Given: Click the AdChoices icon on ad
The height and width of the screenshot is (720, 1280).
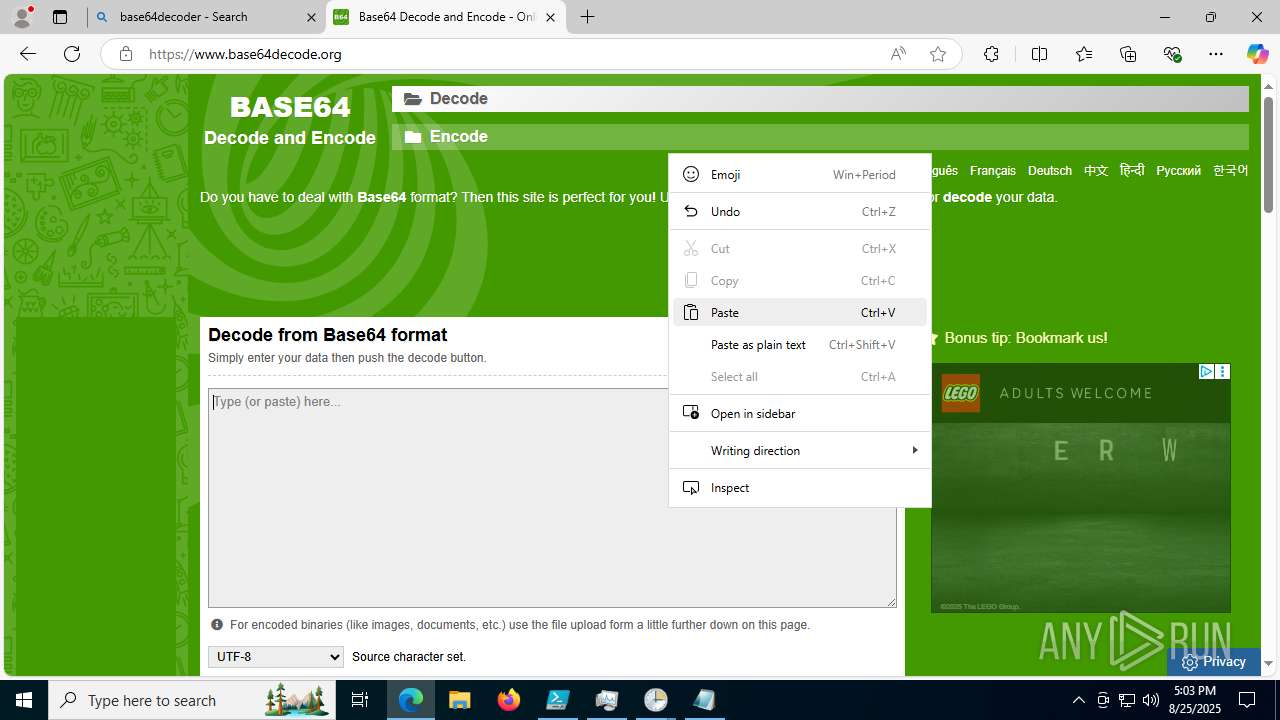Looking at the screenshot, I should point(1206,371).
